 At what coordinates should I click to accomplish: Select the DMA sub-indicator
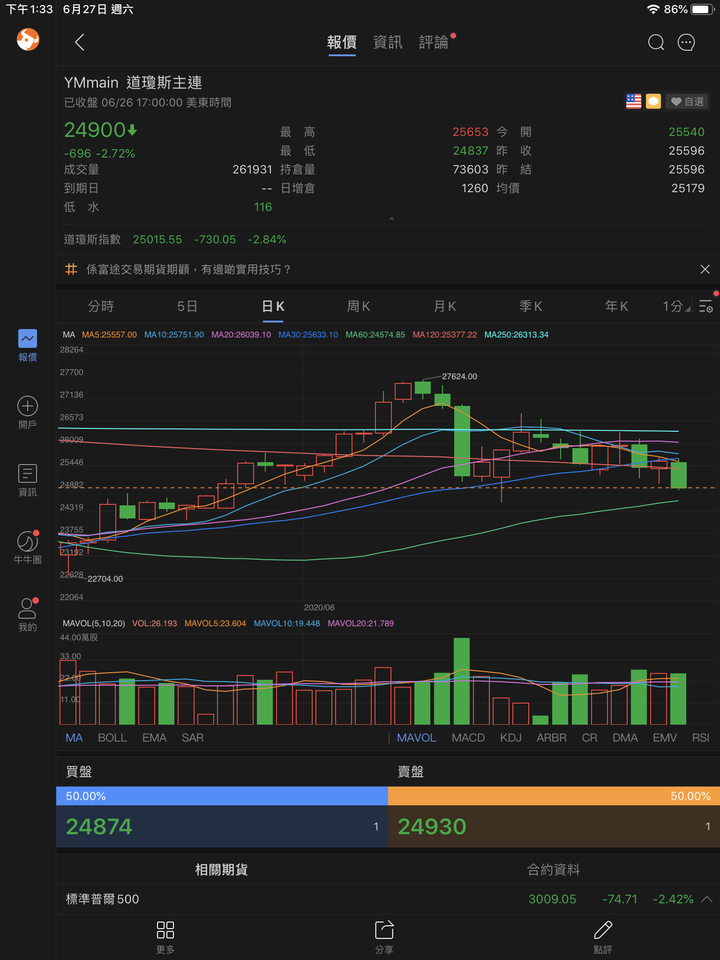(x=625, y=738)
